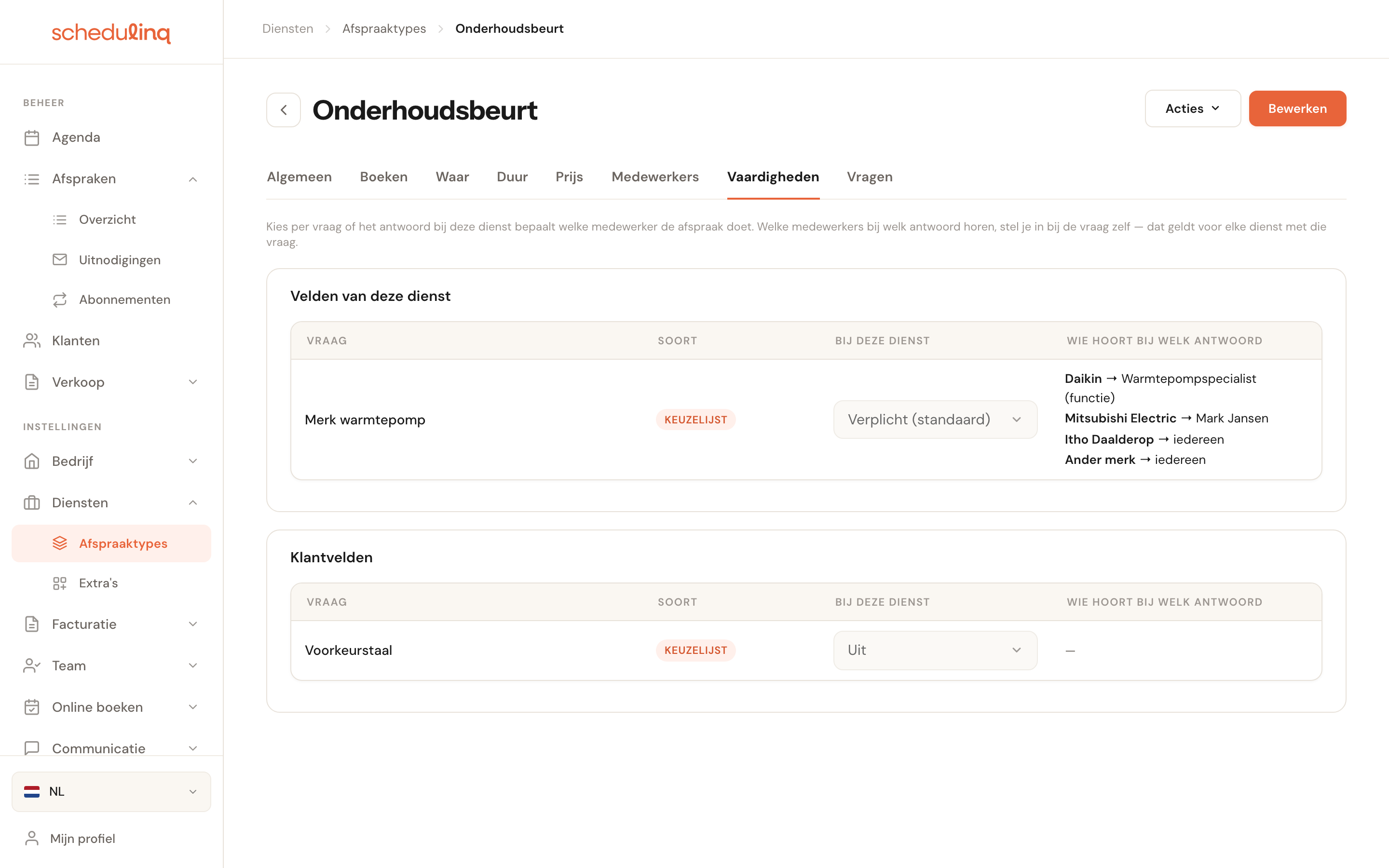This screenshot has width=1389, height=868.
Task: Click the Online boeken calendar-check icon
Action: click(x=31, y=706)
